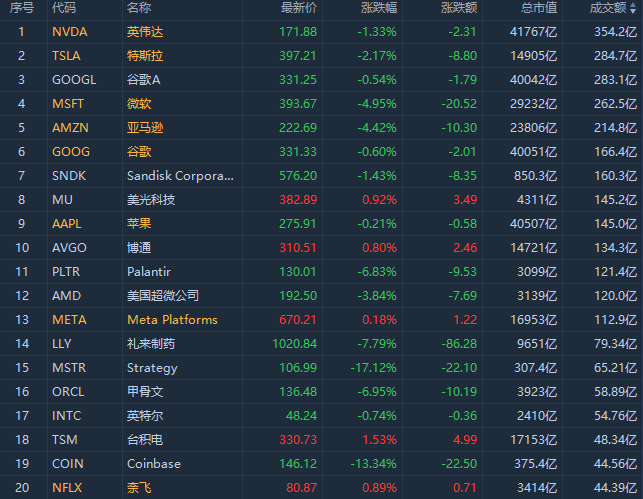Viewport: 643px width, 499px height.
Task: Click the AAPL ticker code
Action: pyautogui.click(x=68, y=224)
